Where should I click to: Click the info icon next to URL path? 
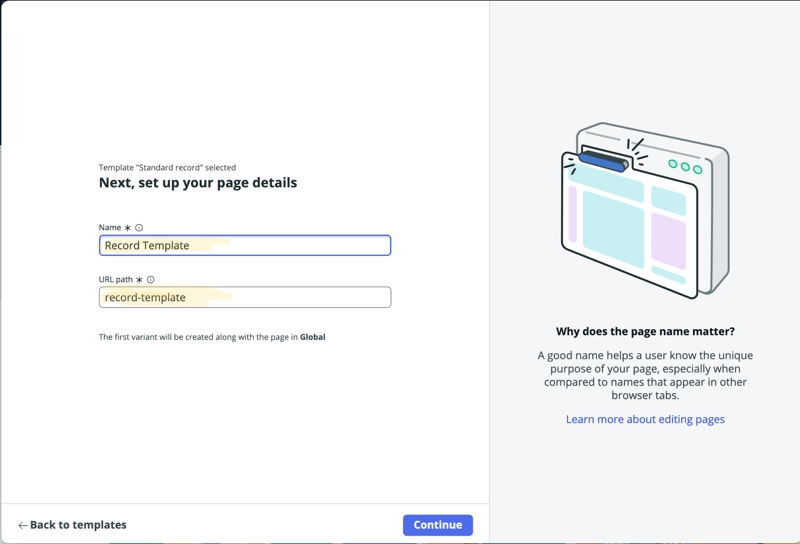click(151, 280)
